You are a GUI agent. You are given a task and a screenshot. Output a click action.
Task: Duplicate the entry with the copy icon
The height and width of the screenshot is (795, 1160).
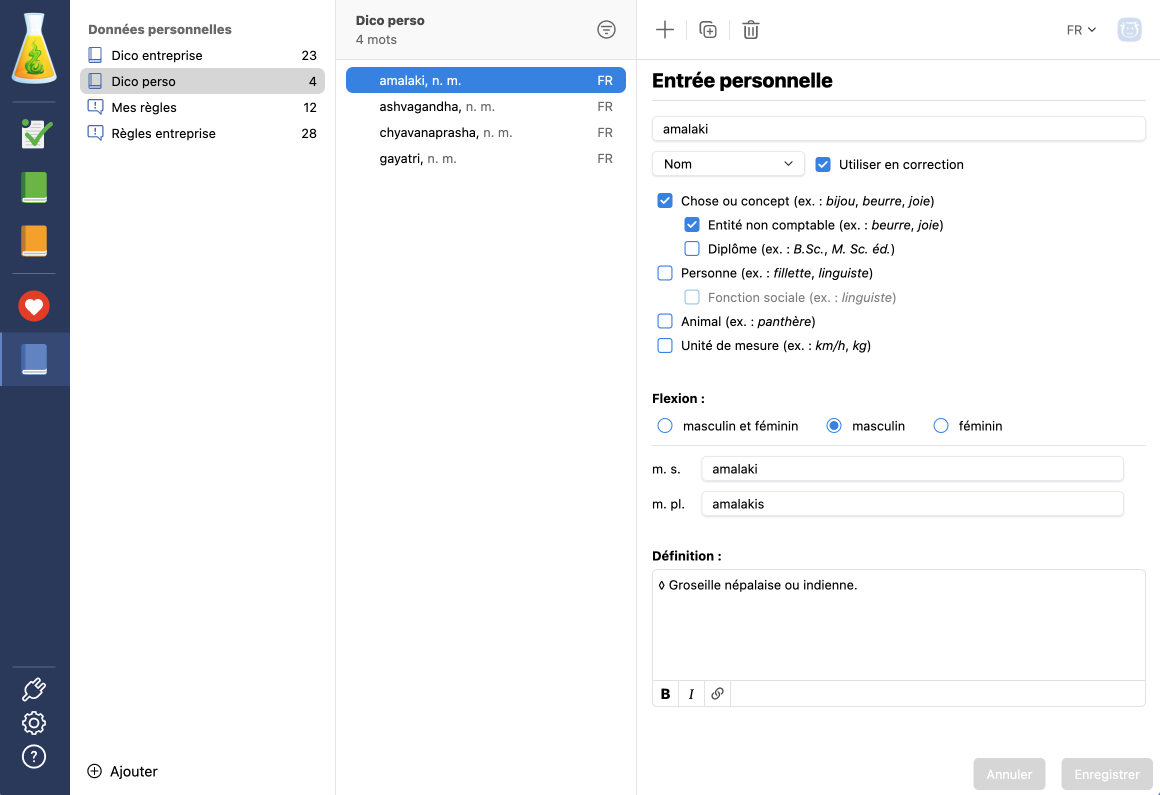coord(708,30)
